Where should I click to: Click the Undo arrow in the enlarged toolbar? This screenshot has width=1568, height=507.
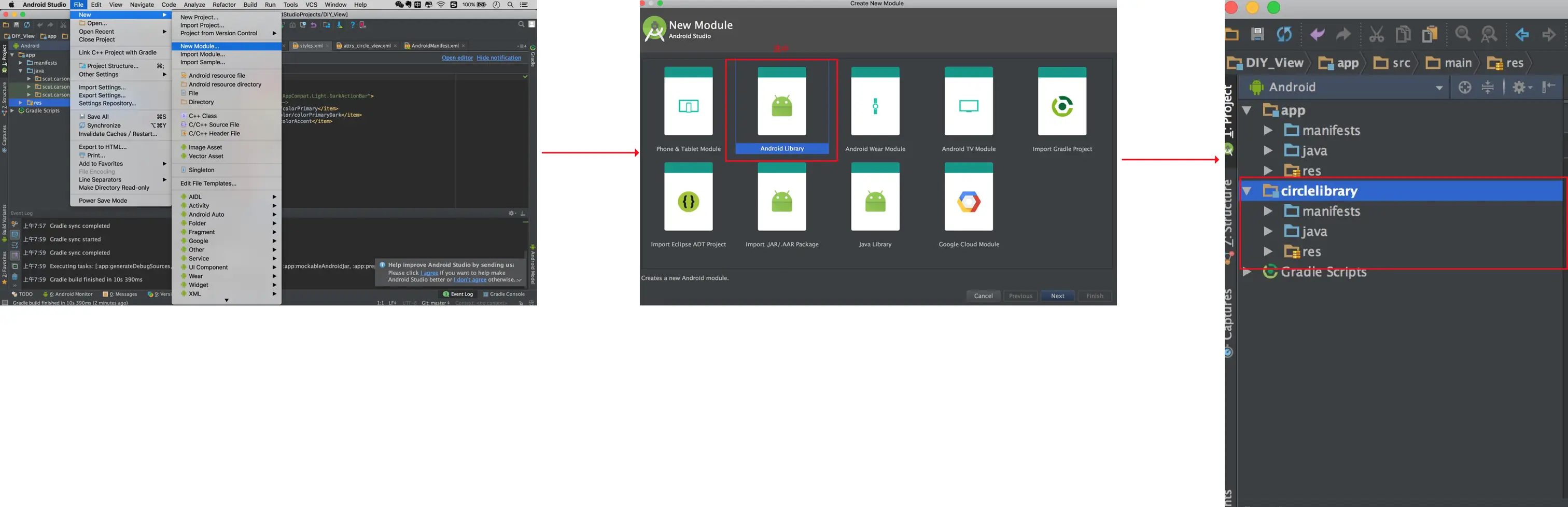1317,34
